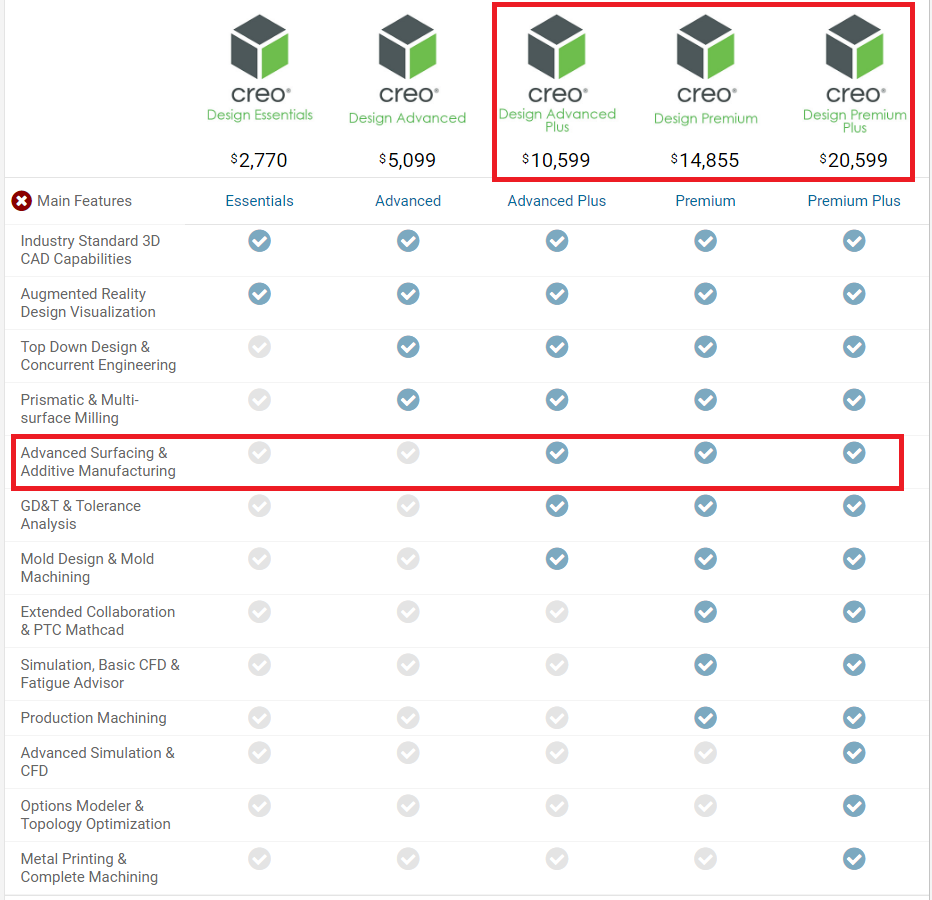Select the "Prismatic & Multi-surface Milling" row label
The width and height of the screenshot is (932, 900).
coord(80,408)
